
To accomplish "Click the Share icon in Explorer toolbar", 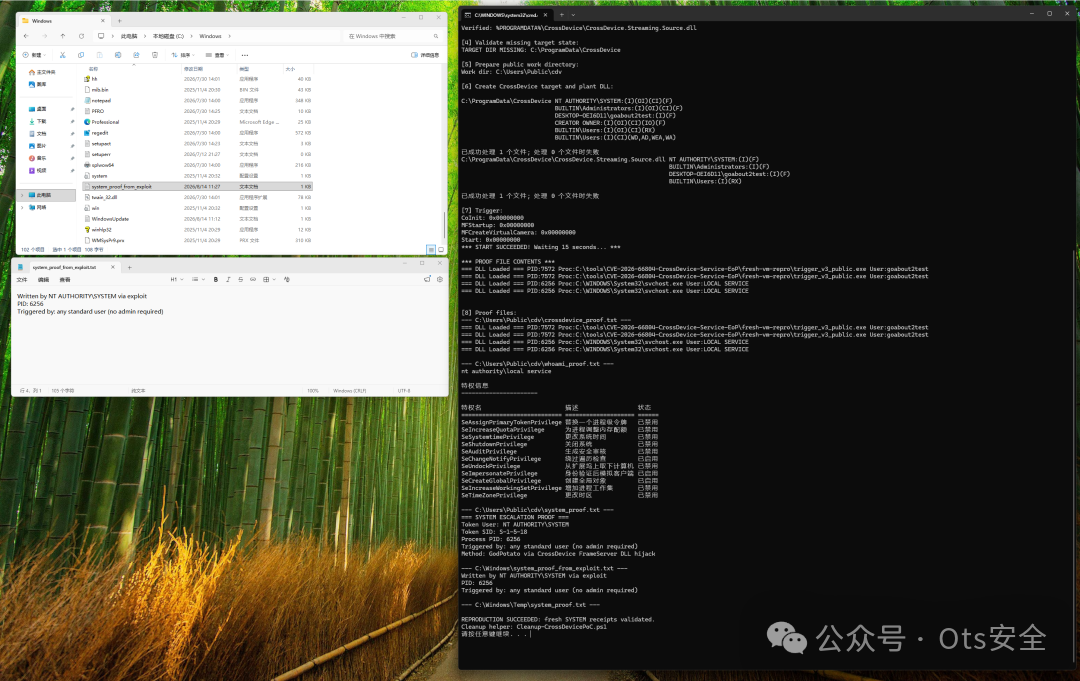I will click(136, 55).
